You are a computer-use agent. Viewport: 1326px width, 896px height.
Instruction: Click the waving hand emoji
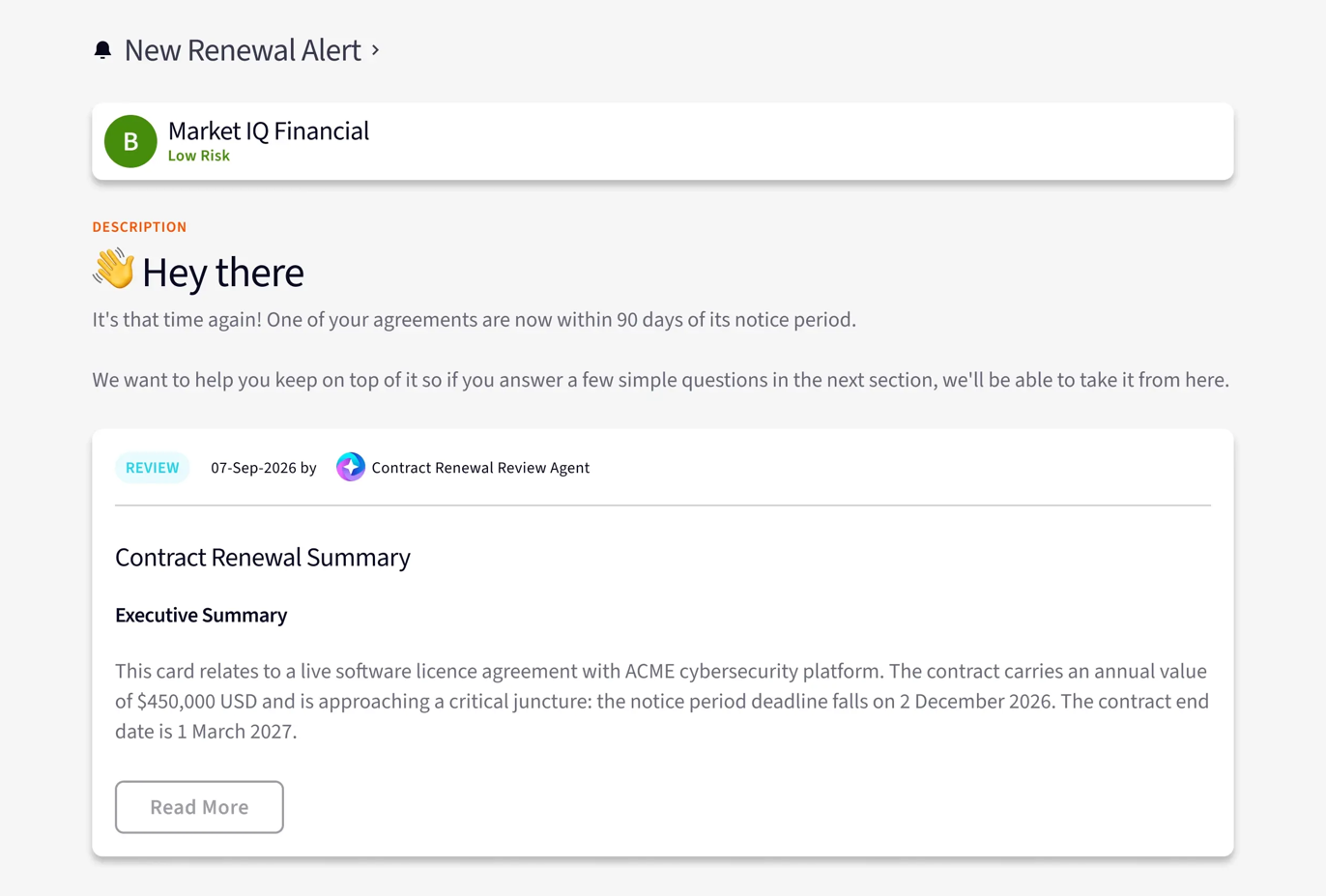[x=114, y=270]
